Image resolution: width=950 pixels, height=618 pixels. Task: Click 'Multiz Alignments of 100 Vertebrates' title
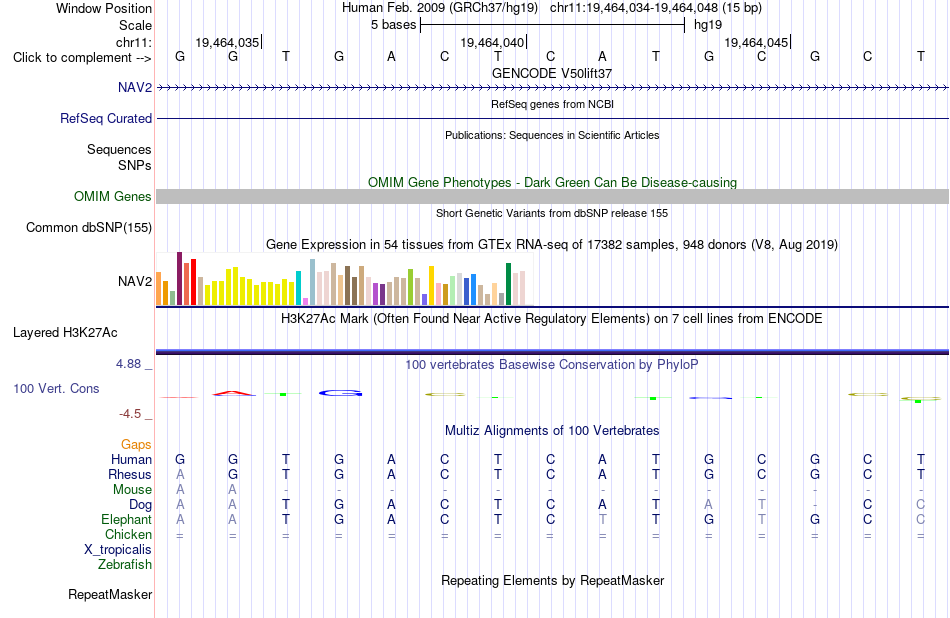click(552, 431)
